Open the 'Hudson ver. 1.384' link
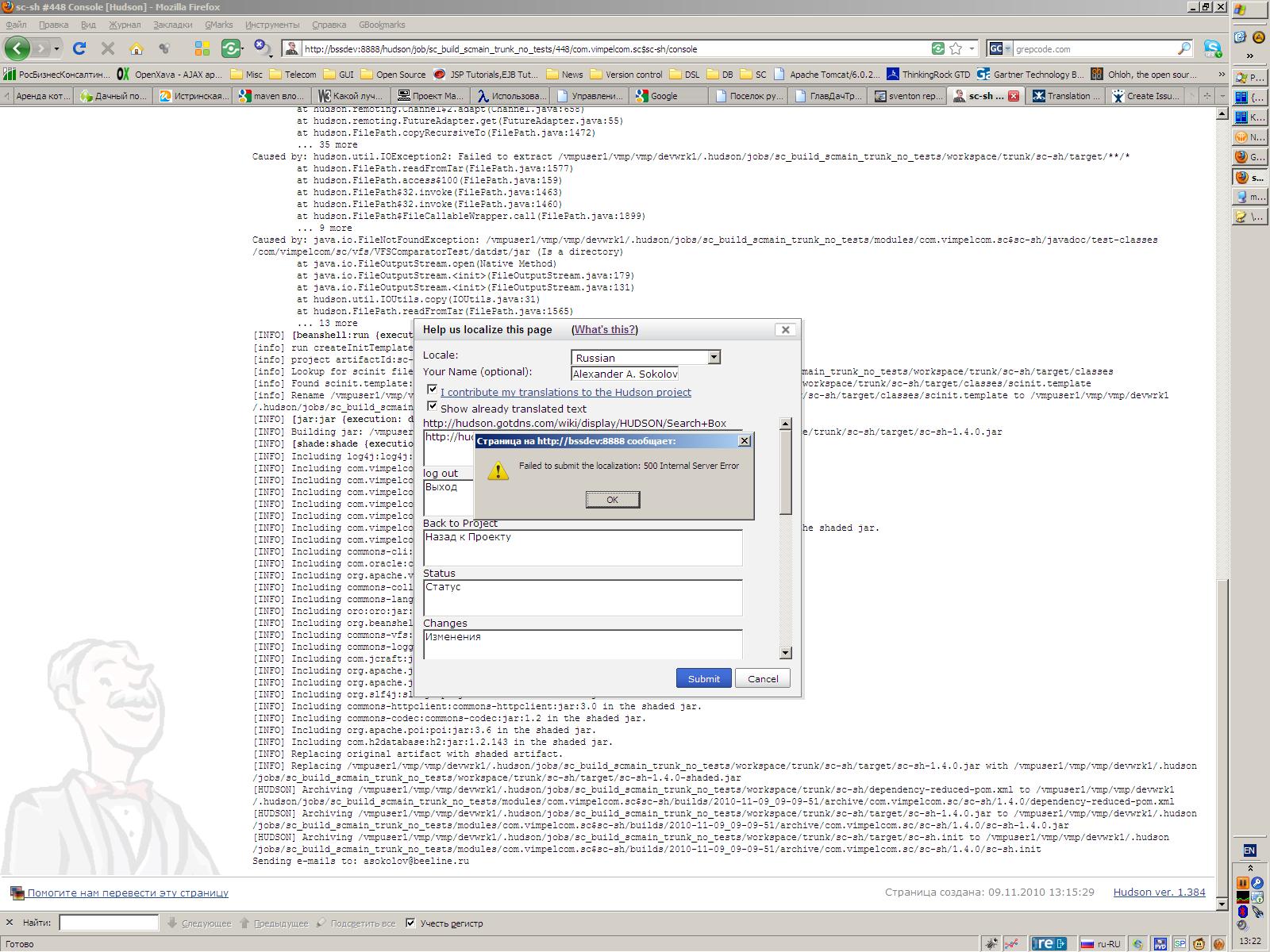1270x952 pixels. tap(1158, 892)
